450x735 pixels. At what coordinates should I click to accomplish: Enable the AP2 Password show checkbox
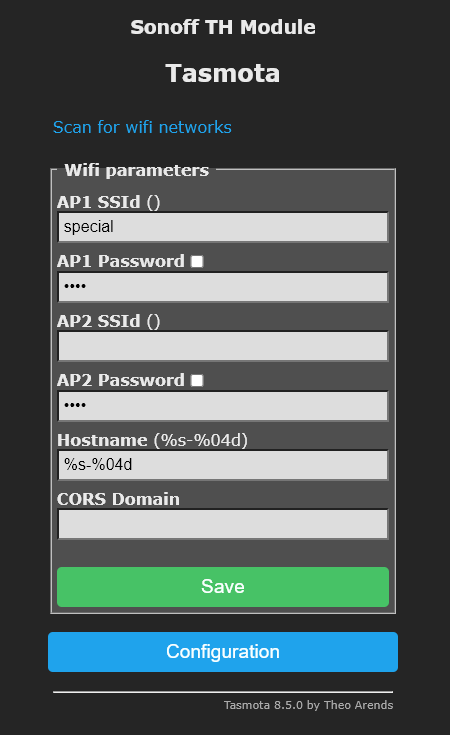click(197, 380)
